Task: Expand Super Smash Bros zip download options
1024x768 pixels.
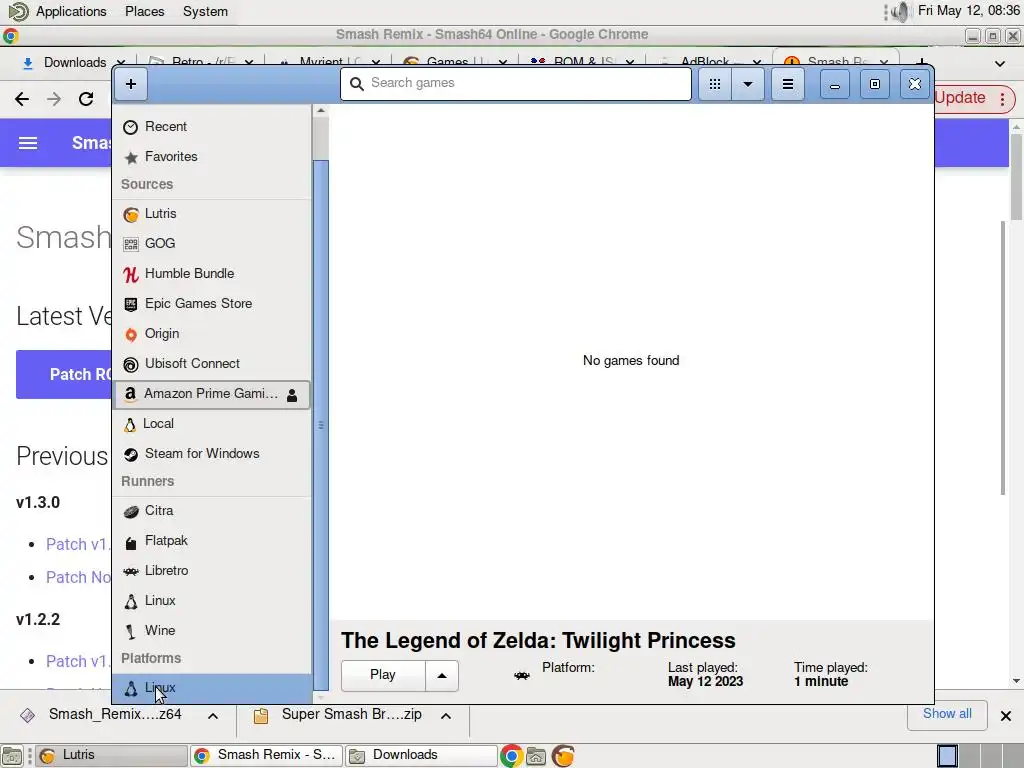Action: point(446,716)
